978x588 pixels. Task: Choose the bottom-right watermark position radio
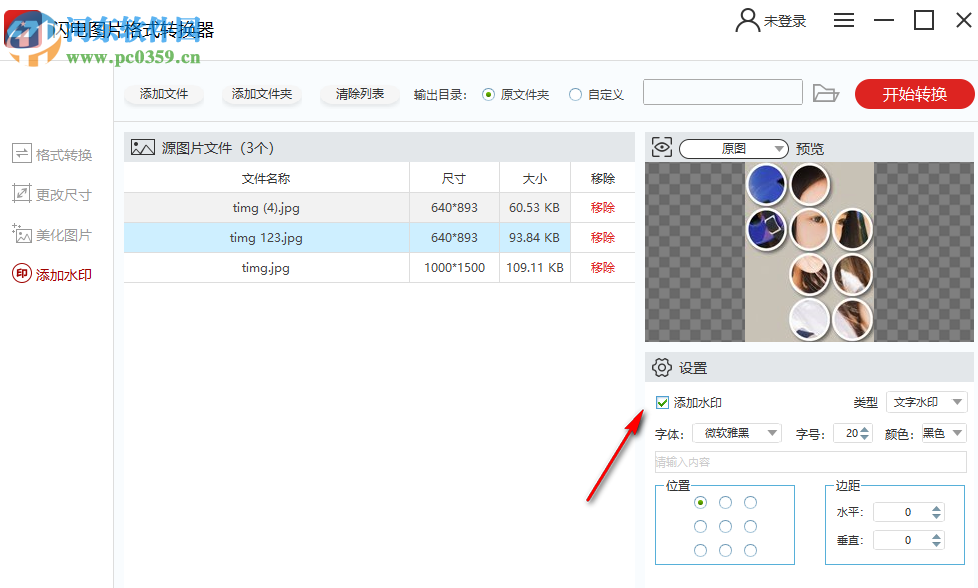[750, 550]
